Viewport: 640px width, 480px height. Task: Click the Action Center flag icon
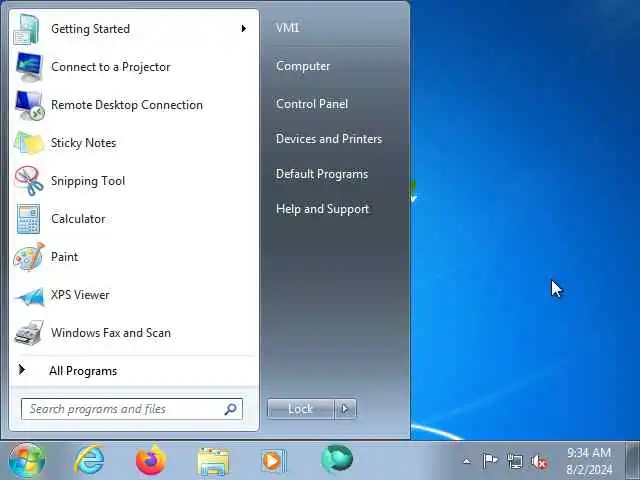tap(490, 461)
